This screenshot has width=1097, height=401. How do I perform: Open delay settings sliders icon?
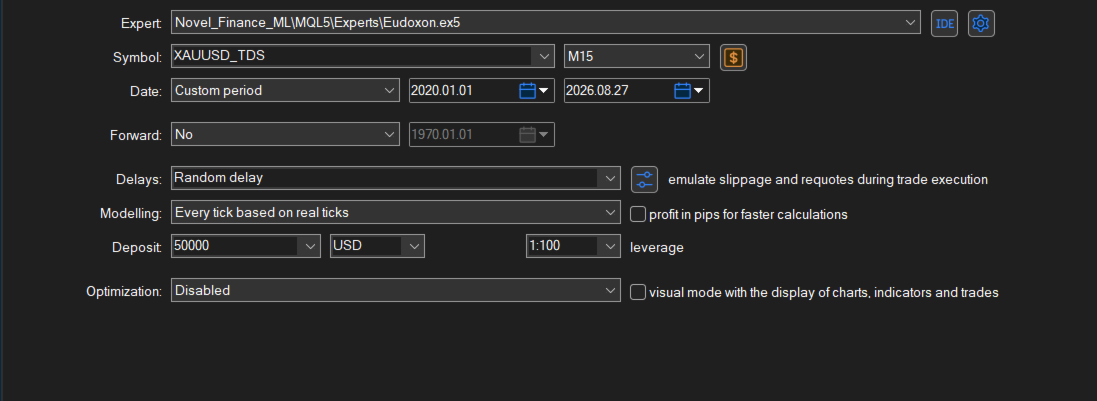coord(644,179)
